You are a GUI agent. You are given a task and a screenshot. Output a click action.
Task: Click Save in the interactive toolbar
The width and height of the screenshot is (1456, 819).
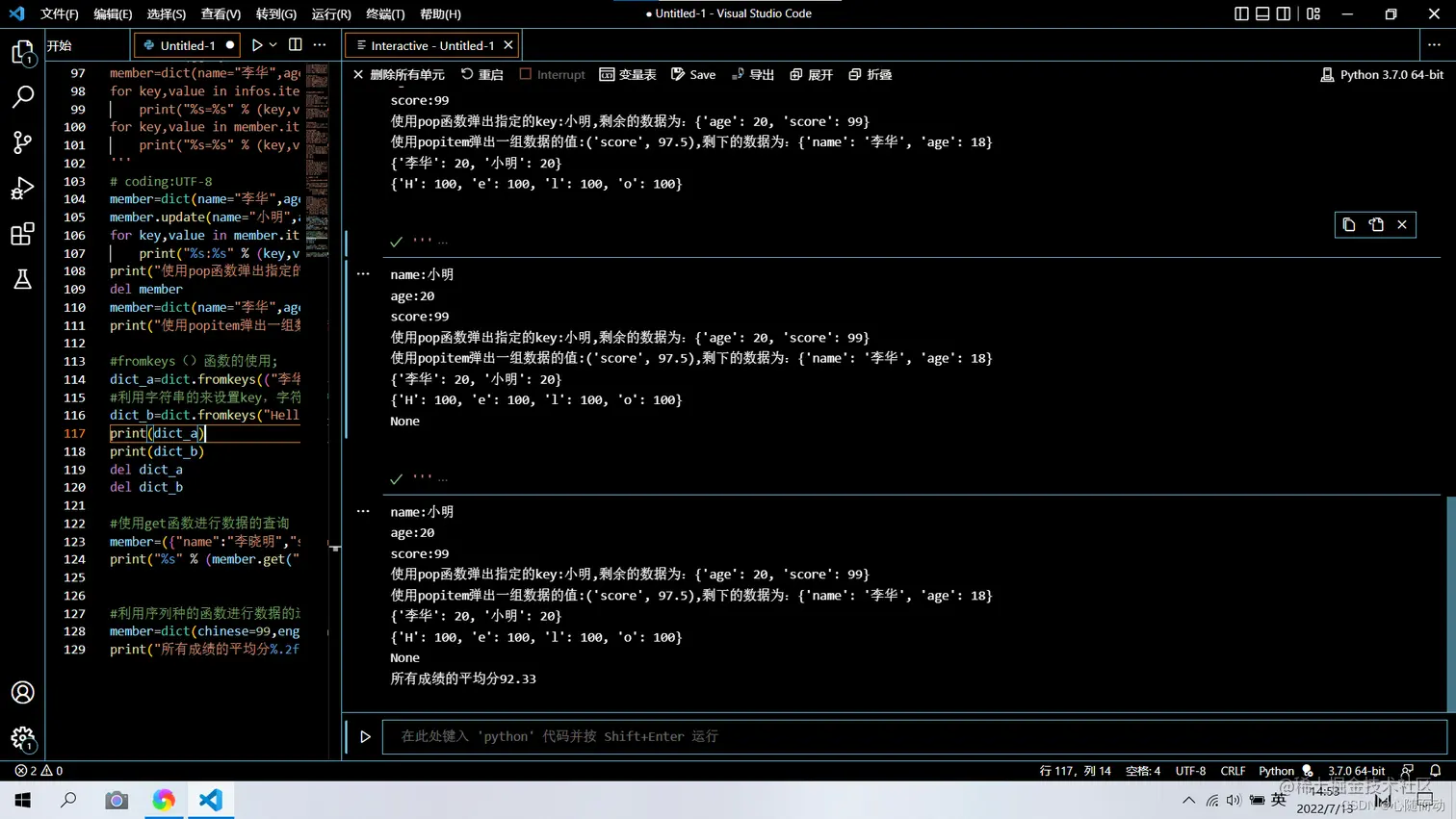[693, 74]
